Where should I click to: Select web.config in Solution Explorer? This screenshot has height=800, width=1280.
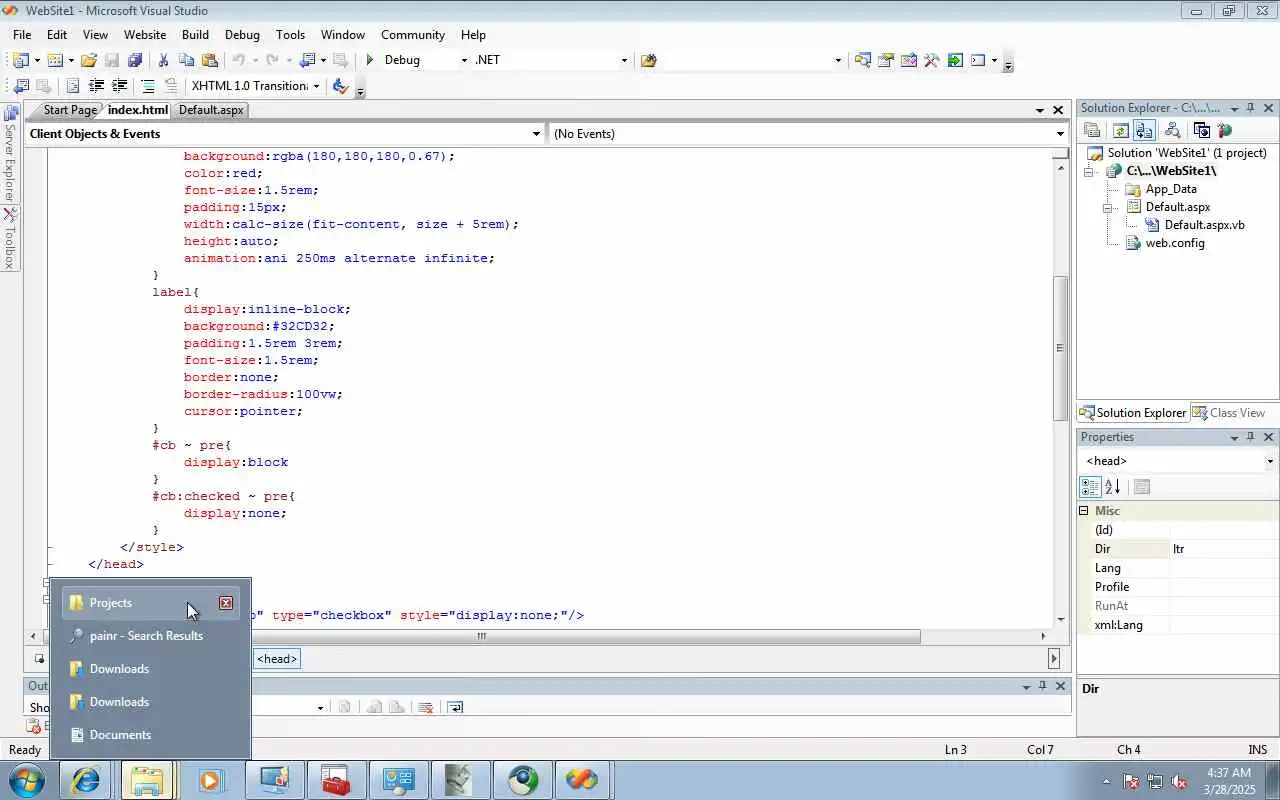tap(1174, 243)
